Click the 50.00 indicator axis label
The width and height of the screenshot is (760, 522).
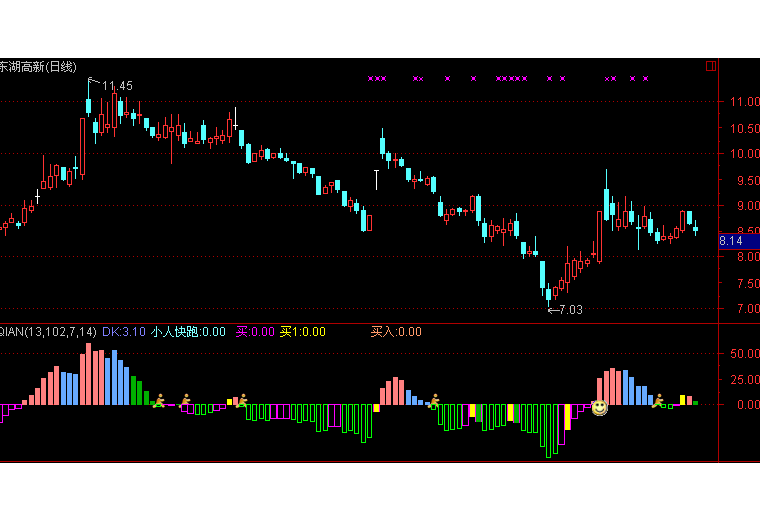[741, 354]
